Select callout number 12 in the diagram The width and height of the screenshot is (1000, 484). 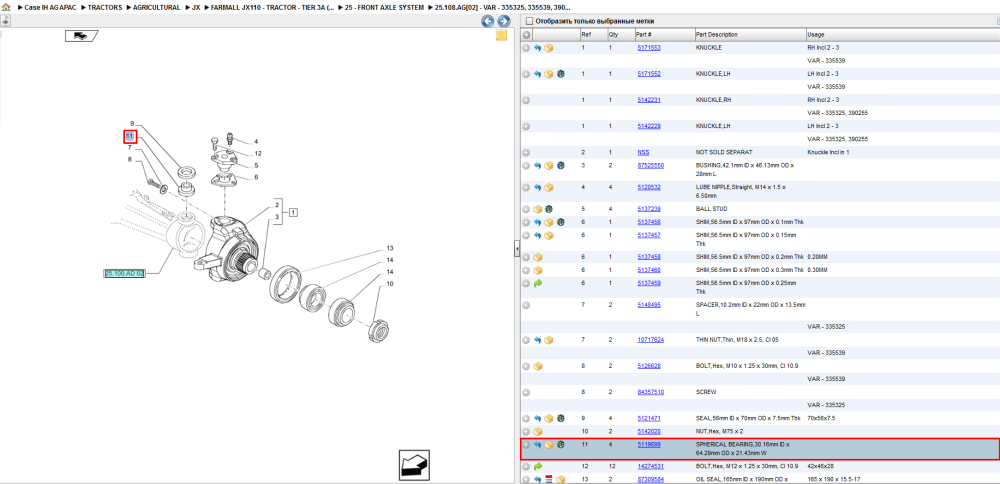(x=258, y=154)
